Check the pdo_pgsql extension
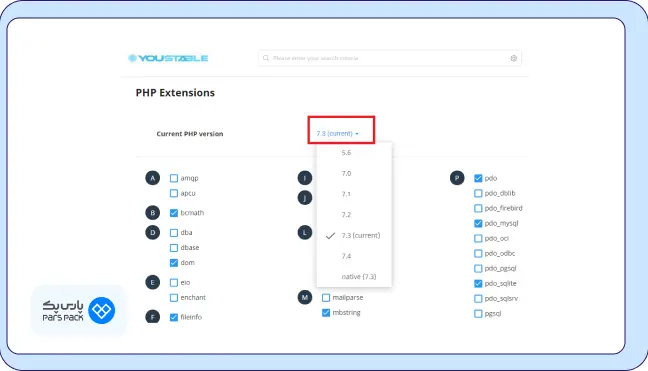 pos(478,269)
